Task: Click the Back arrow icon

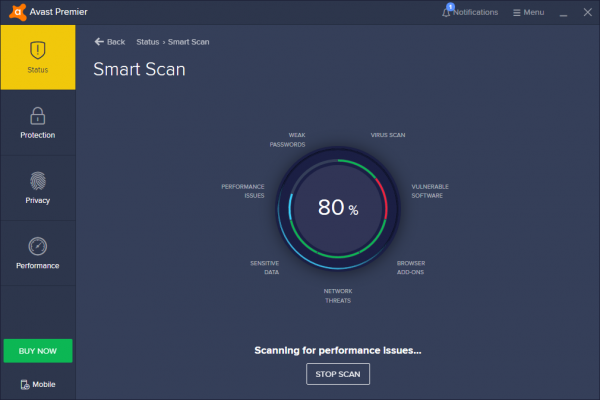Action: click(99, 42)
